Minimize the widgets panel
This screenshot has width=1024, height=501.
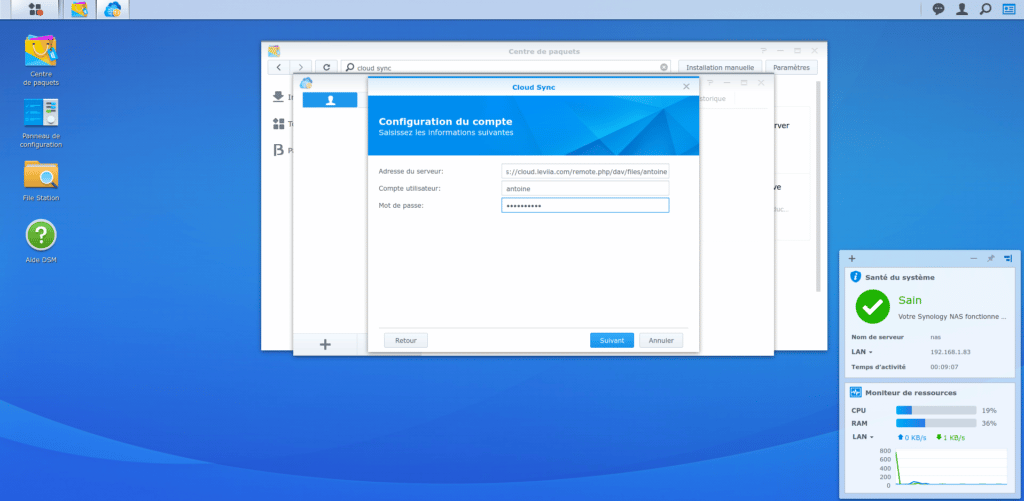(974, 259)
